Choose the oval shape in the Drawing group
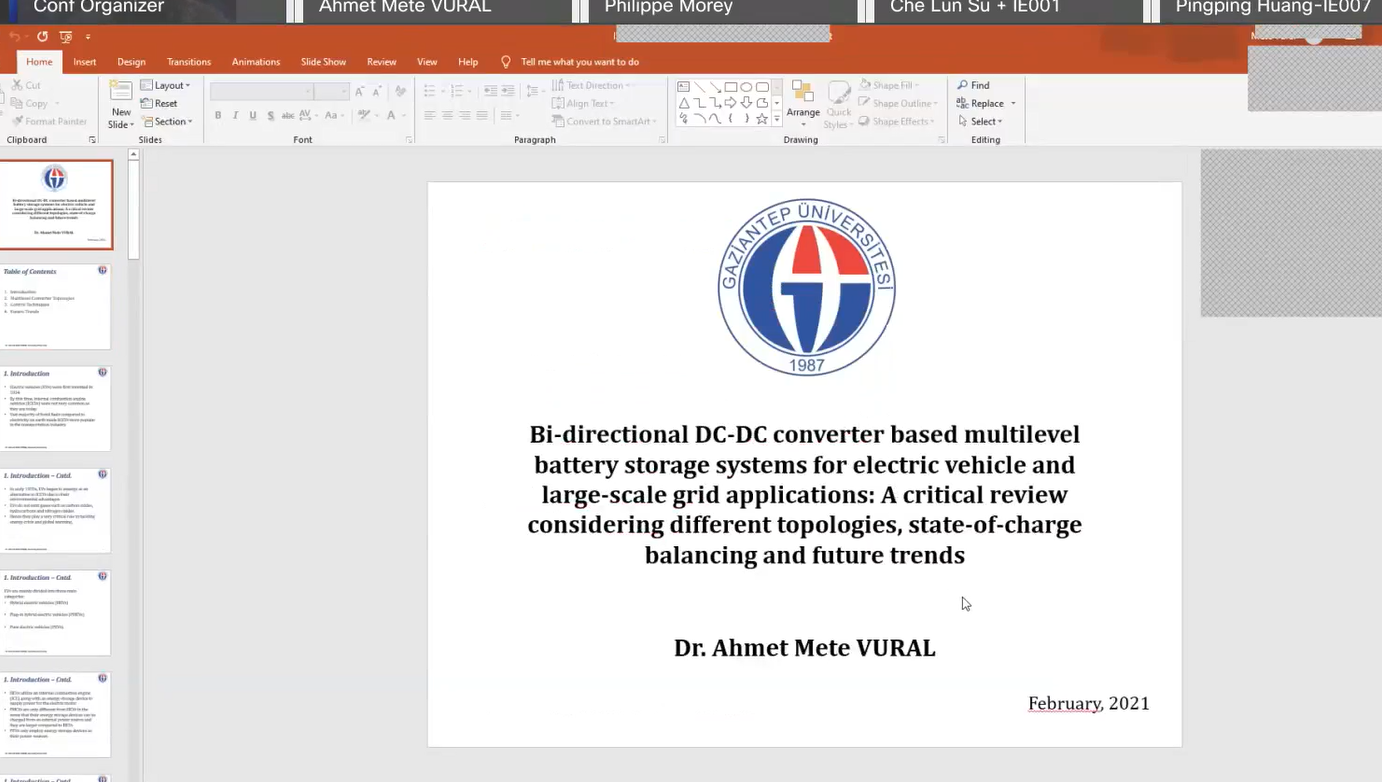This screenshot has height=782, width=1382. pyautogui.click(x=746, y=87)
